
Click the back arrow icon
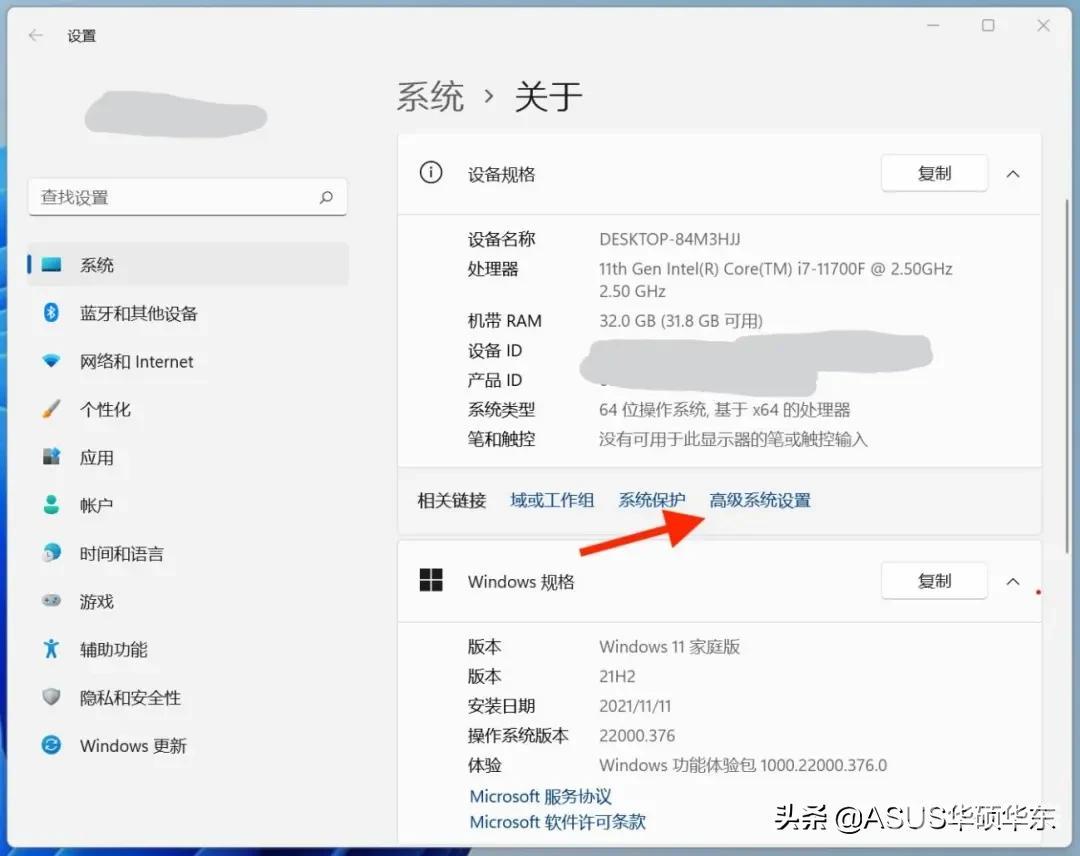[36, 35]
